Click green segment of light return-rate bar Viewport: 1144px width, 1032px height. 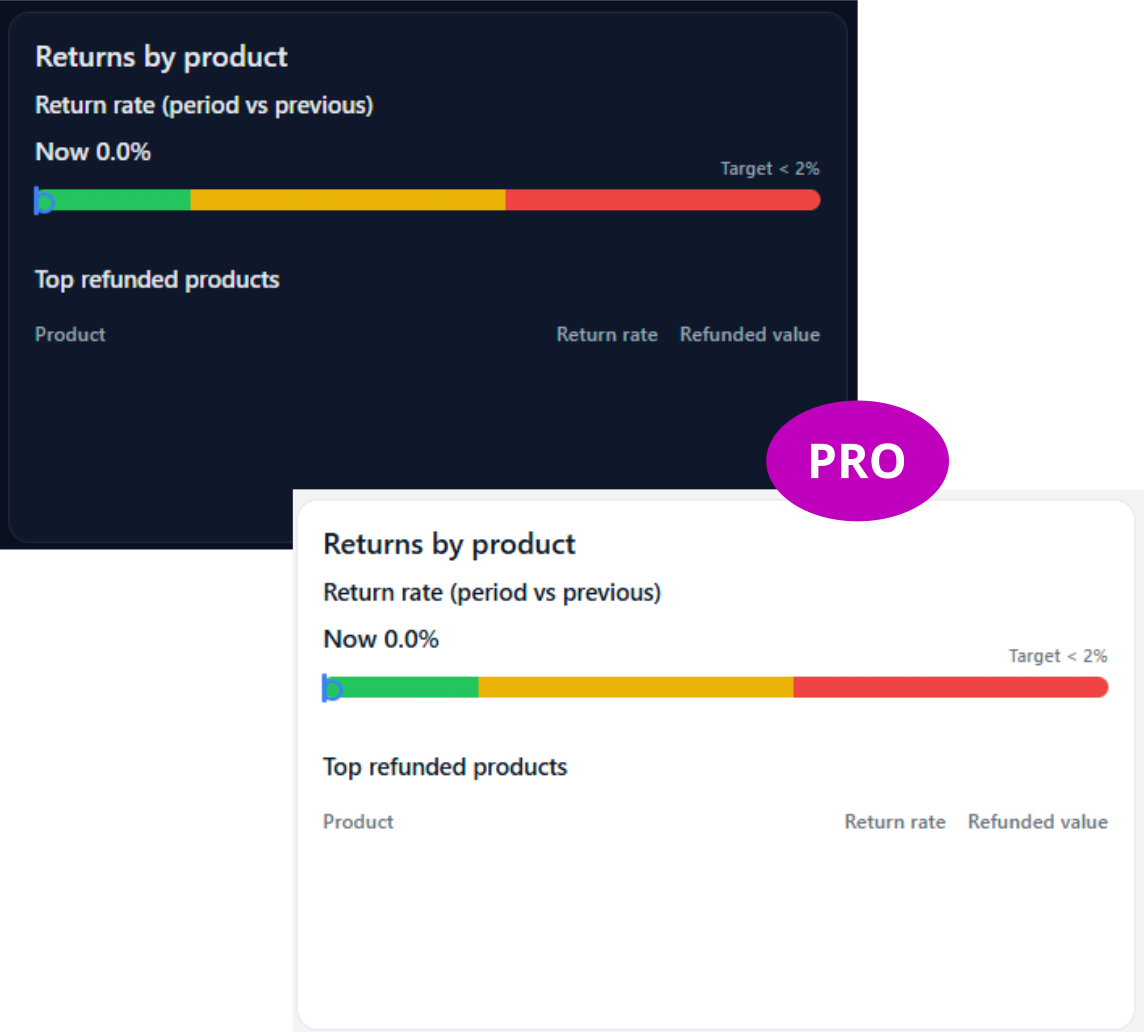click(405, 688)
